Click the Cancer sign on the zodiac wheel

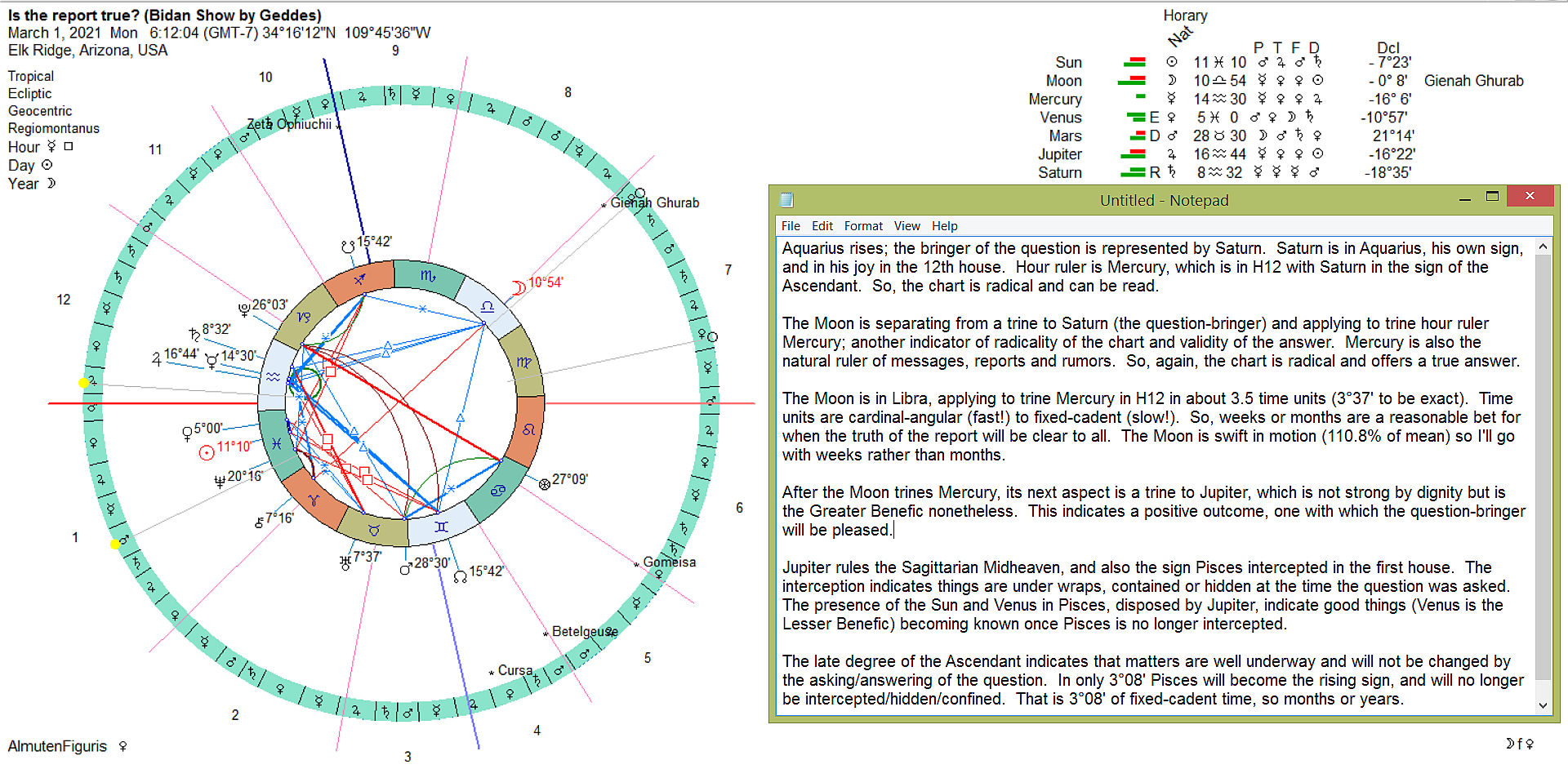pyautogui.click(x=497, y=491)
